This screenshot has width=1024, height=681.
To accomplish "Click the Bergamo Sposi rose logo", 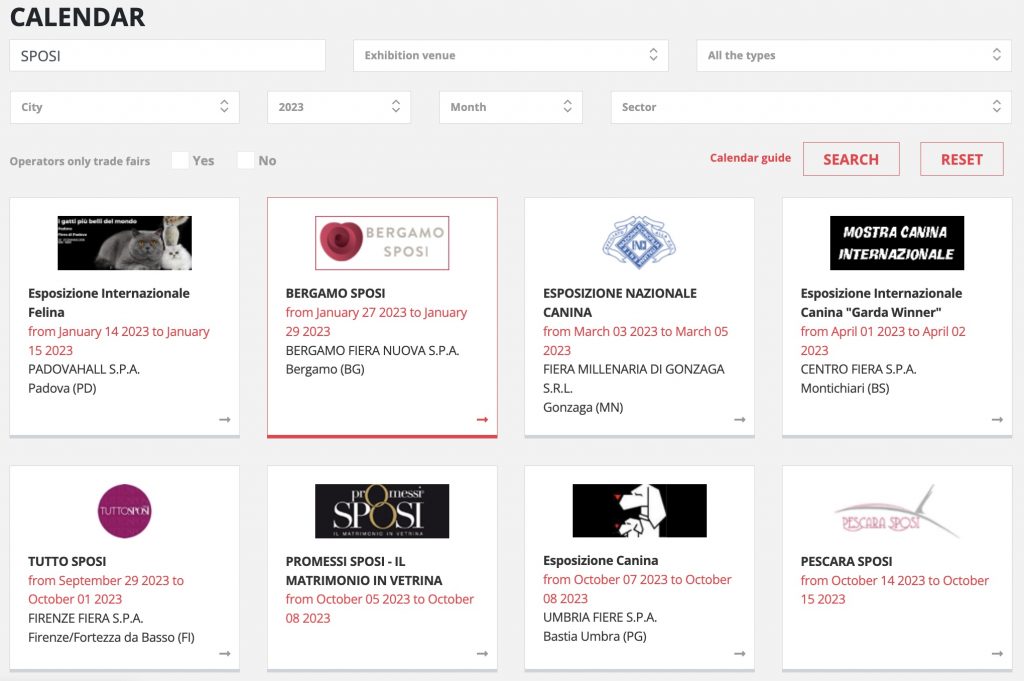I will pos(382,243).
